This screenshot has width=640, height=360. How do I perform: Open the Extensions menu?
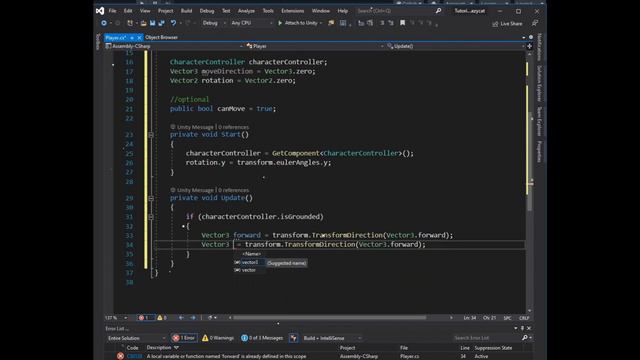(293, 11)
